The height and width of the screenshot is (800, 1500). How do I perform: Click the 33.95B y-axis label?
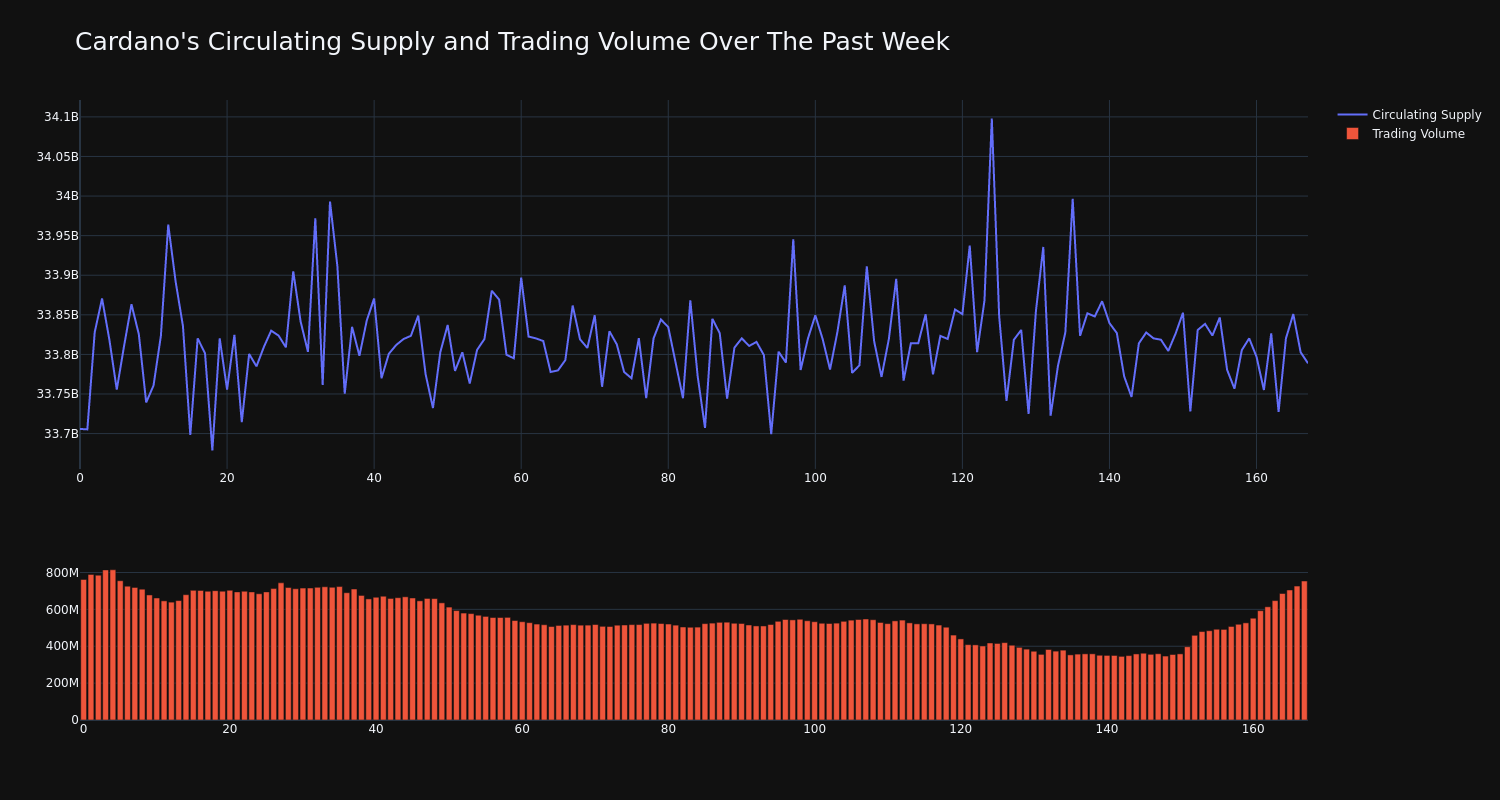click(x=57, y=236)
